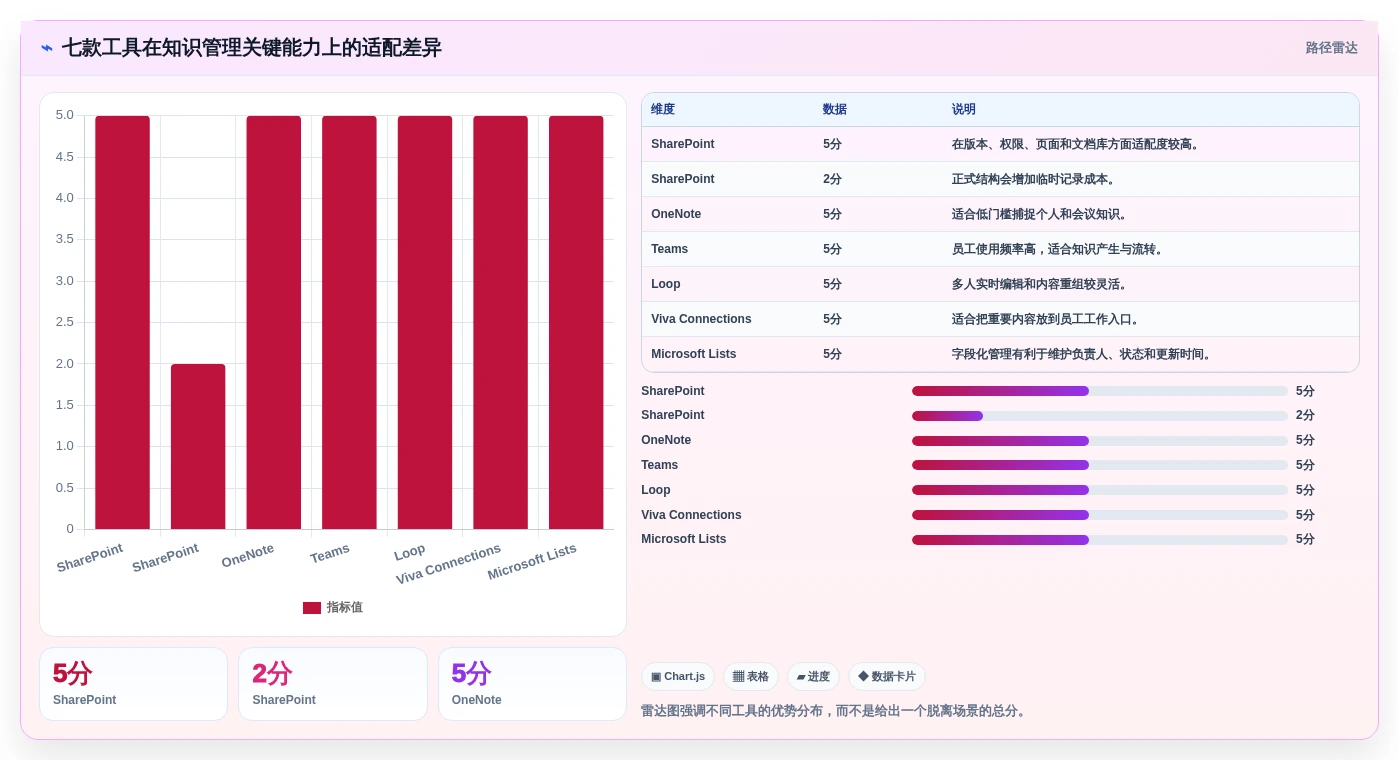The image size is (1399, 760).
Task: Click the Loop bar in the chart
Action: [425, 322]
